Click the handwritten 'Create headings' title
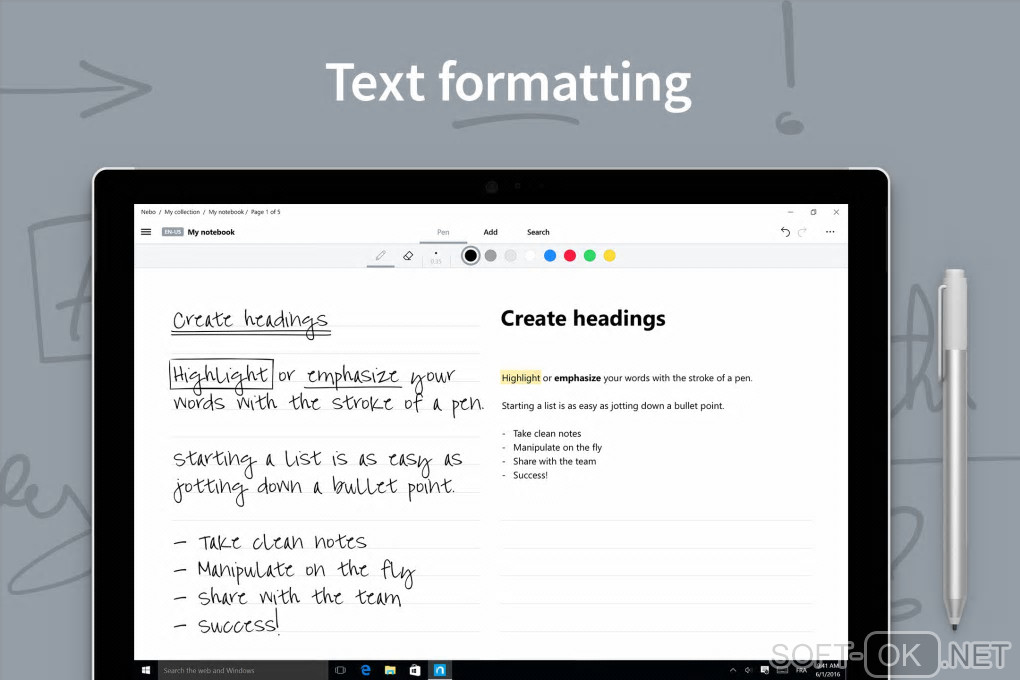The width and height of the screenshot is (1020, 680). [x=250, y=321]
